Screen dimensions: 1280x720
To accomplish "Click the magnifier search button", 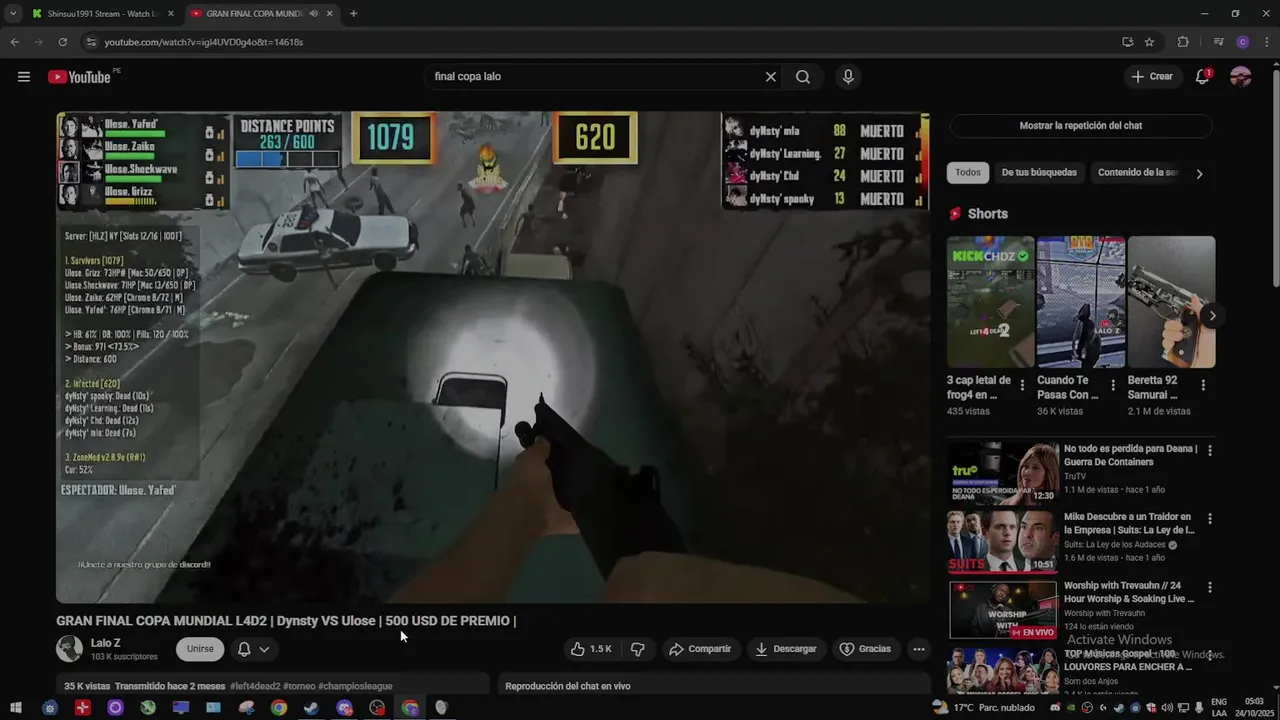I will 803,77.
